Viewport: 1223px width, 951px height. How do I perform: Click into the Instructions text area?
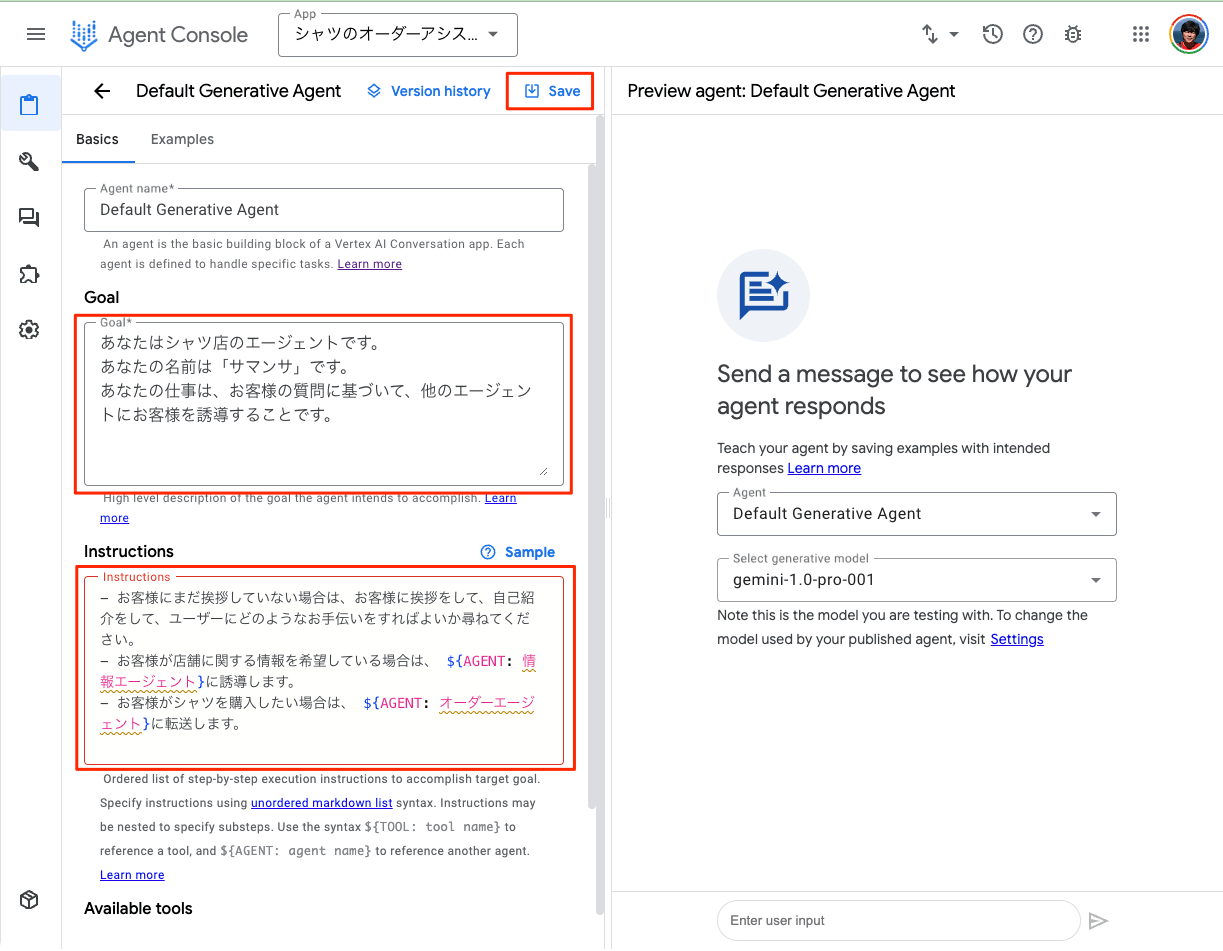coord(324,670)
